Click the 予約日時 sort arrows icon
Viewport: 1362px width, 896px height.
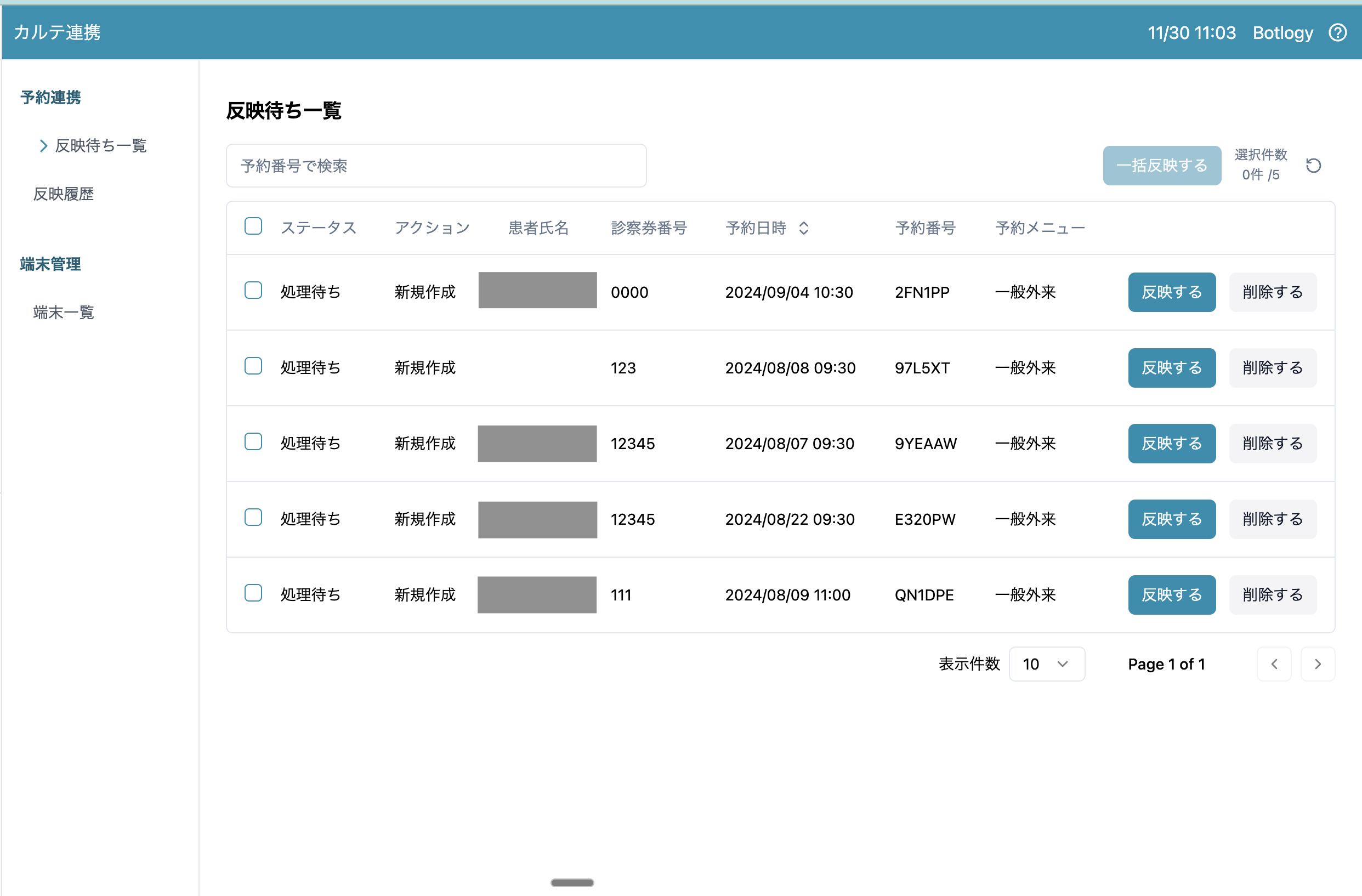tap(803, 228)
